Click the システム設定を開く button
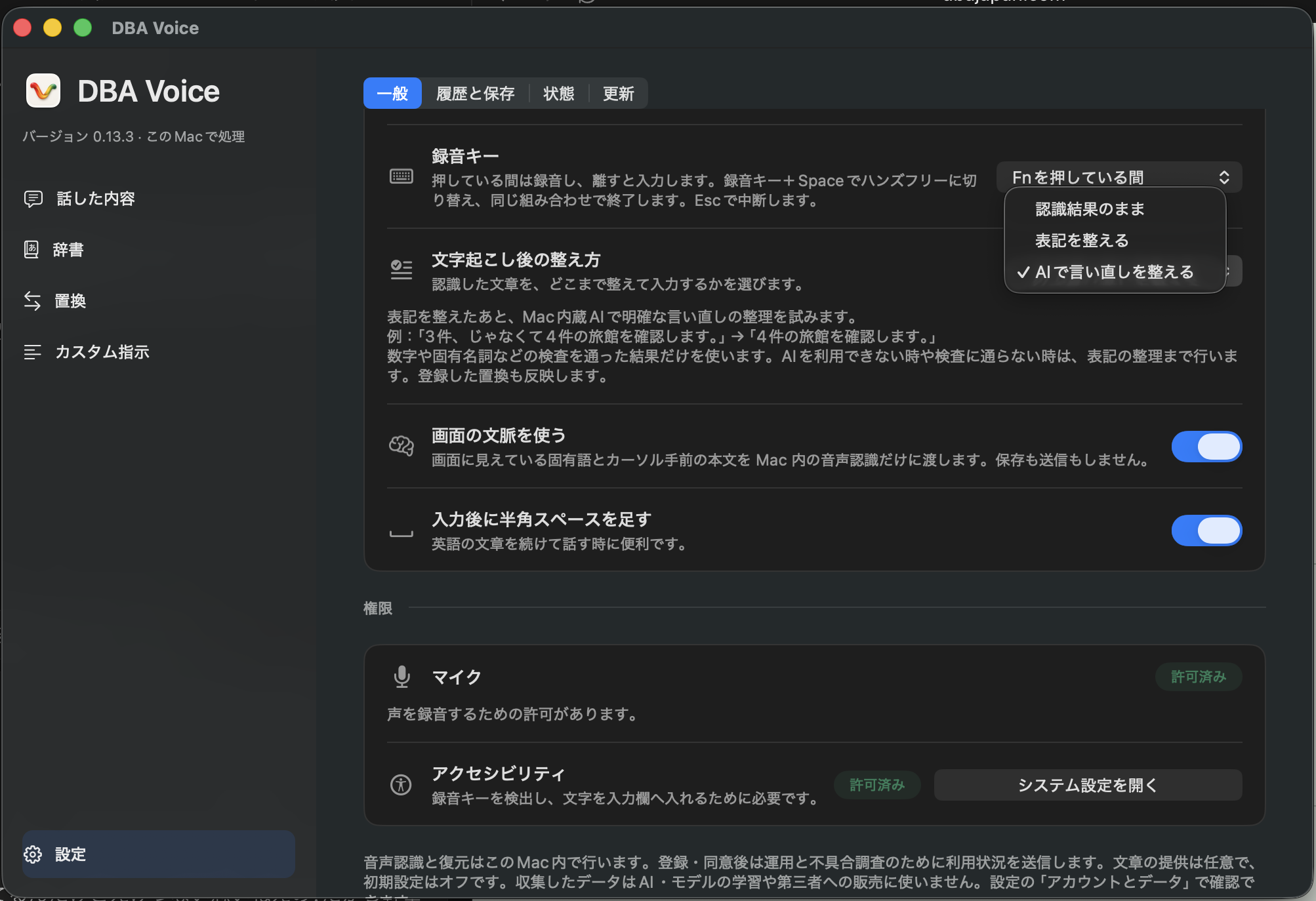This screenshot has width=1316, height=901. (x=1088, y=785)
